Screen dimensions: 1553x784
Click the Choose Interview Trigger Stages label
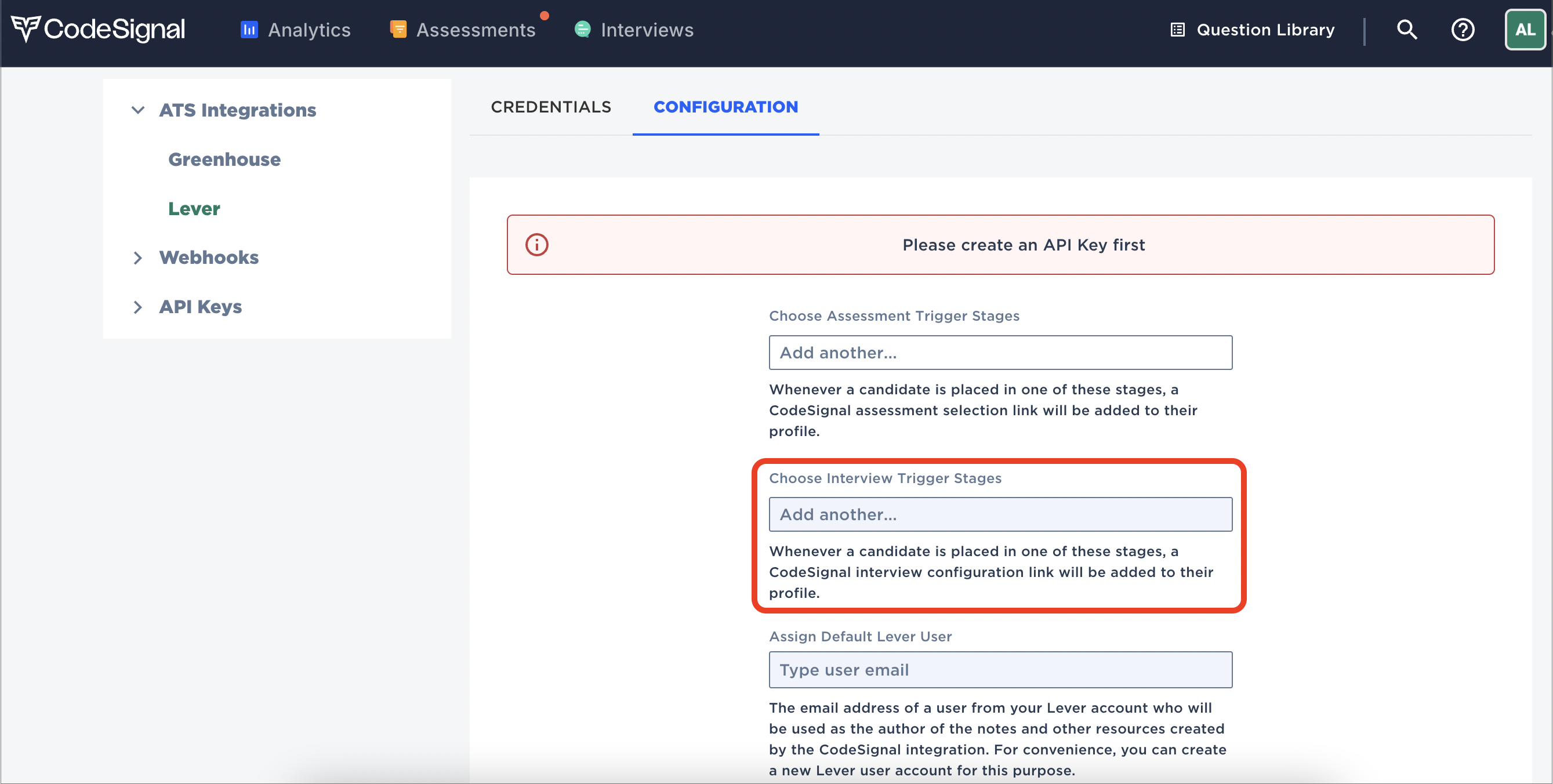coord(885,478)
